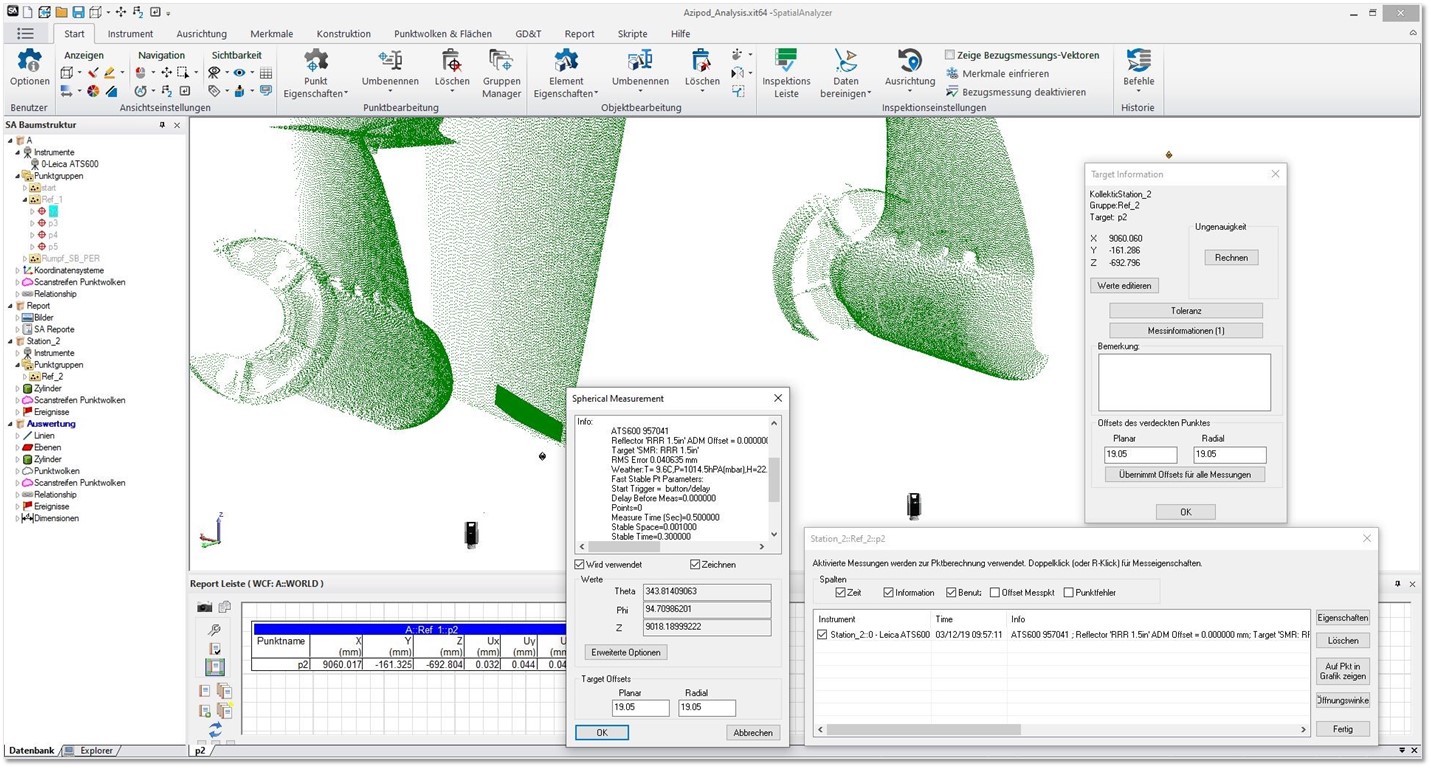Click the Rechnen button in Target Information
The image size is (1431, 768).
[x=1231, y=257]
